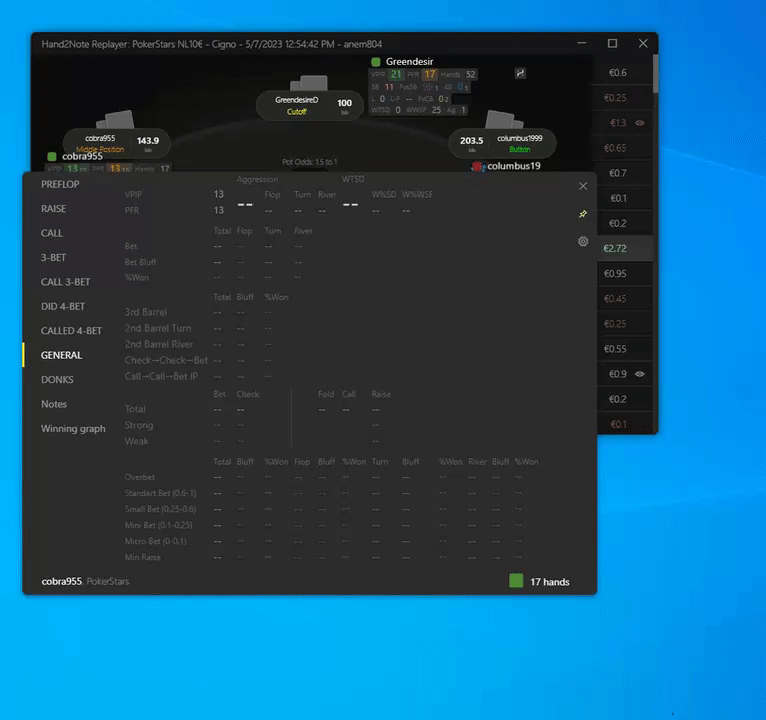
Task: Select the GENERAL tab
Action: point(62,355)
